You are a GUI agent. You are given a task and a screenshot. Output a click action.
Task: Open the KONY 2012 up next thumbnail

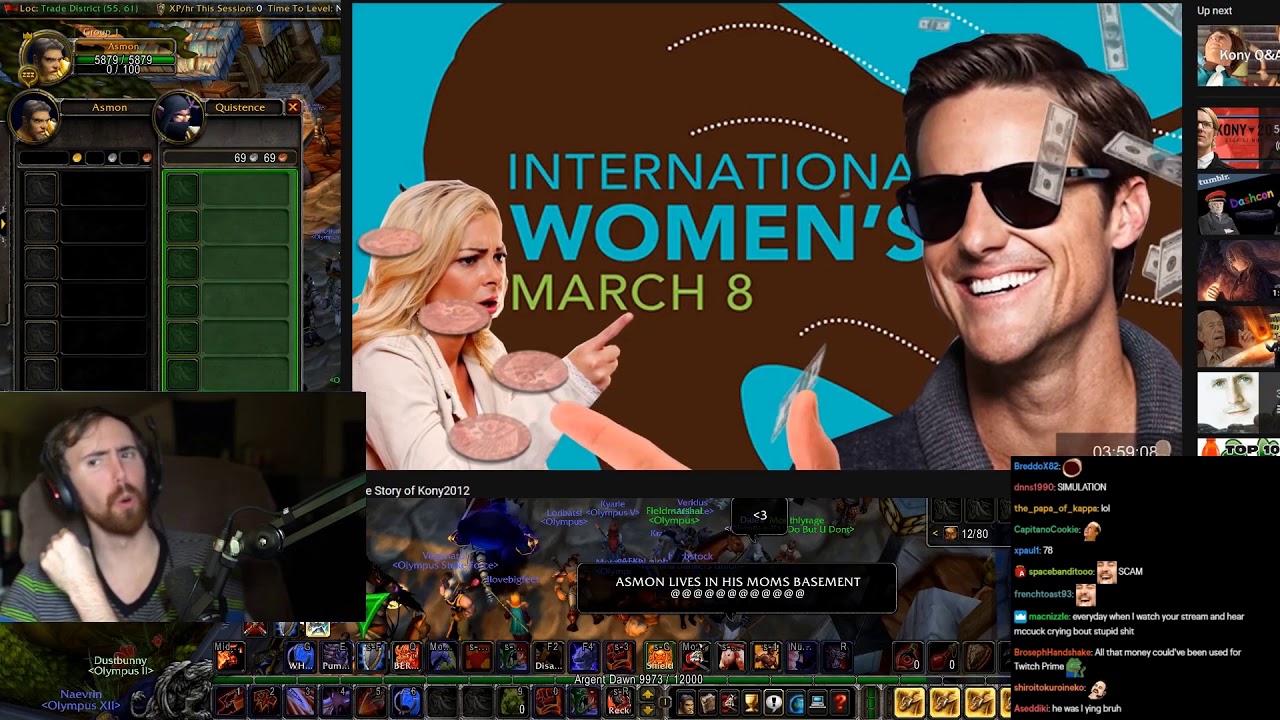(x=1238, y=138)
